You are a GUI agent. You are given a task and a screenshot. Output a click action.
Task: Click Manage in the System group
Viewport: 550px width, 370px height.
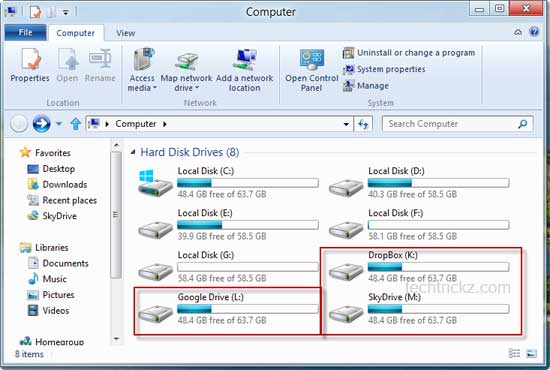click(x=366, y=86)
